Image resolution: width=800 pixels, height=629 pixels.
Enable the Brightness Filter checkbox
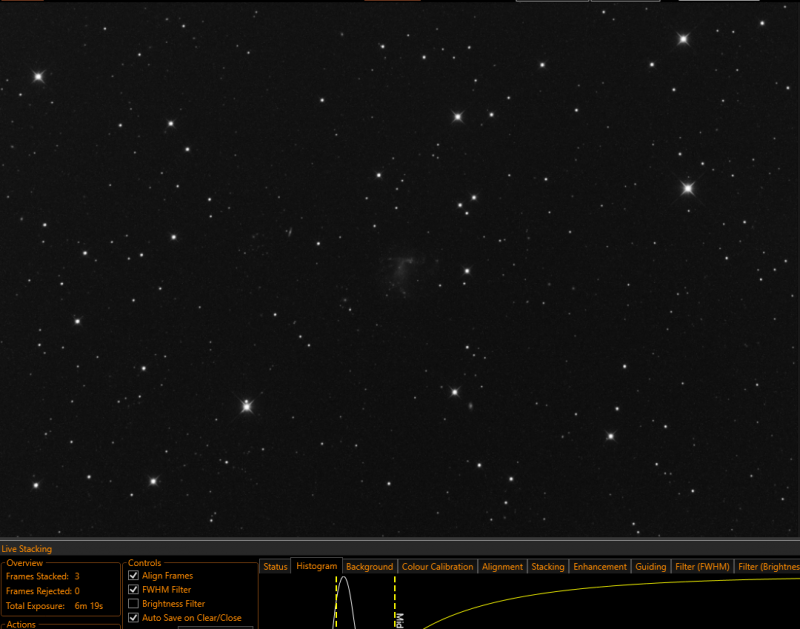[133, 603]
